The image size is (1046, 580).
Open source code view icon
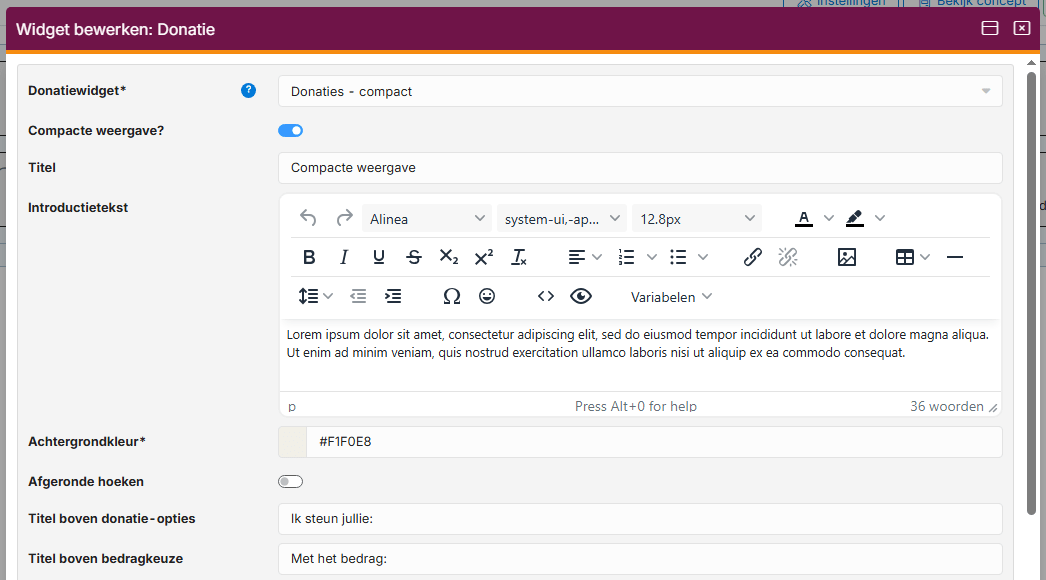tap(545, 296)
